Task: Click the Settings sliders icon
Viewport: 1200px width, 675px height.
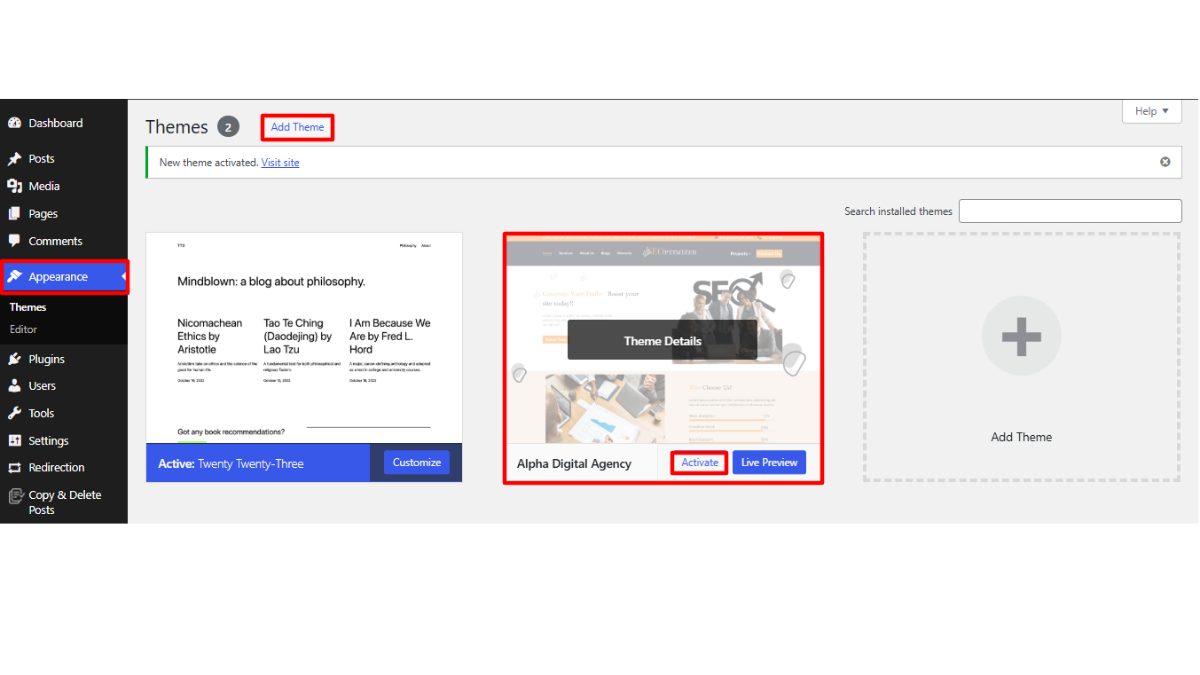Action: 15,441
